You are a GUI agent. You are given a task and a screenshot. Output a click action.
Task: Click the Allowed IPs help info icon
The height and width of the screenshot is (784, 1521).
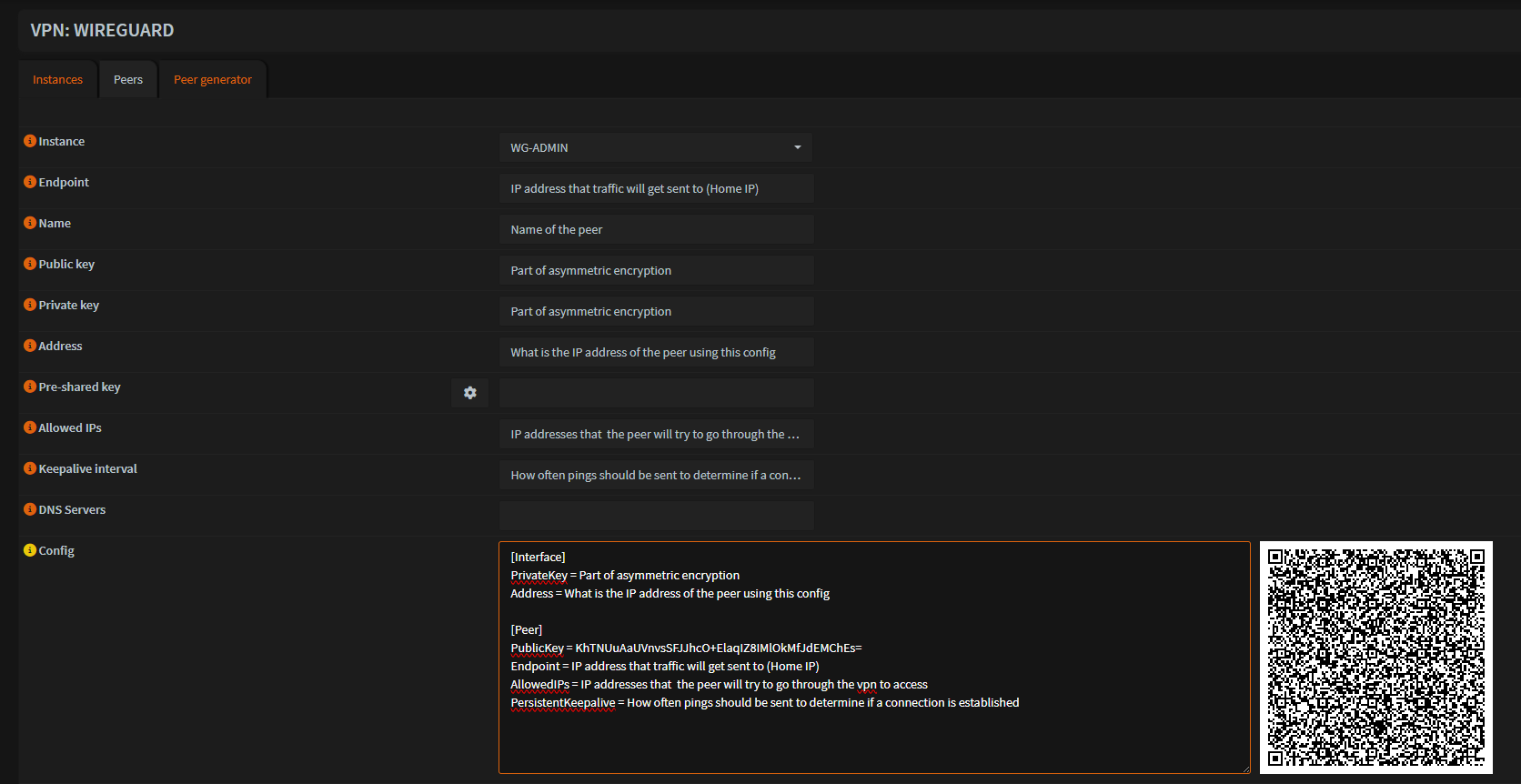30,427
